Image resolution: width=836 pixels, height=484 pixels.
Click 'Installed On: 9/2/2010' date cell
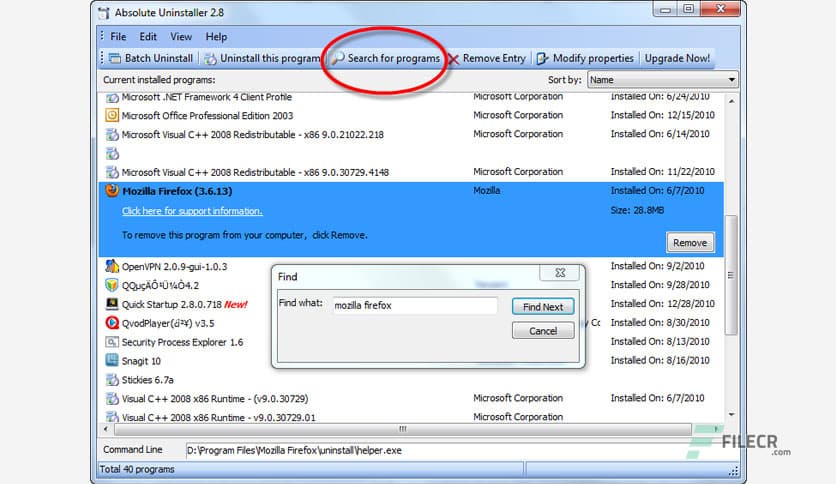pyautogui.click(x=657, y=266)
